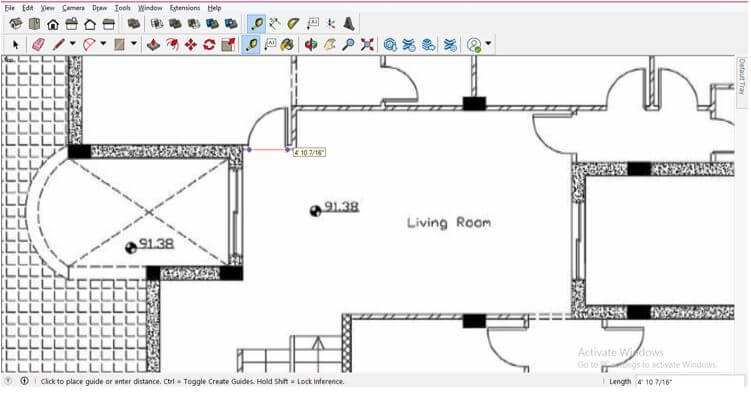The height and width of the screenshot is (395, 751).
Task: Select the Zoom magnifier tool
Action: [x=348, y=45]
